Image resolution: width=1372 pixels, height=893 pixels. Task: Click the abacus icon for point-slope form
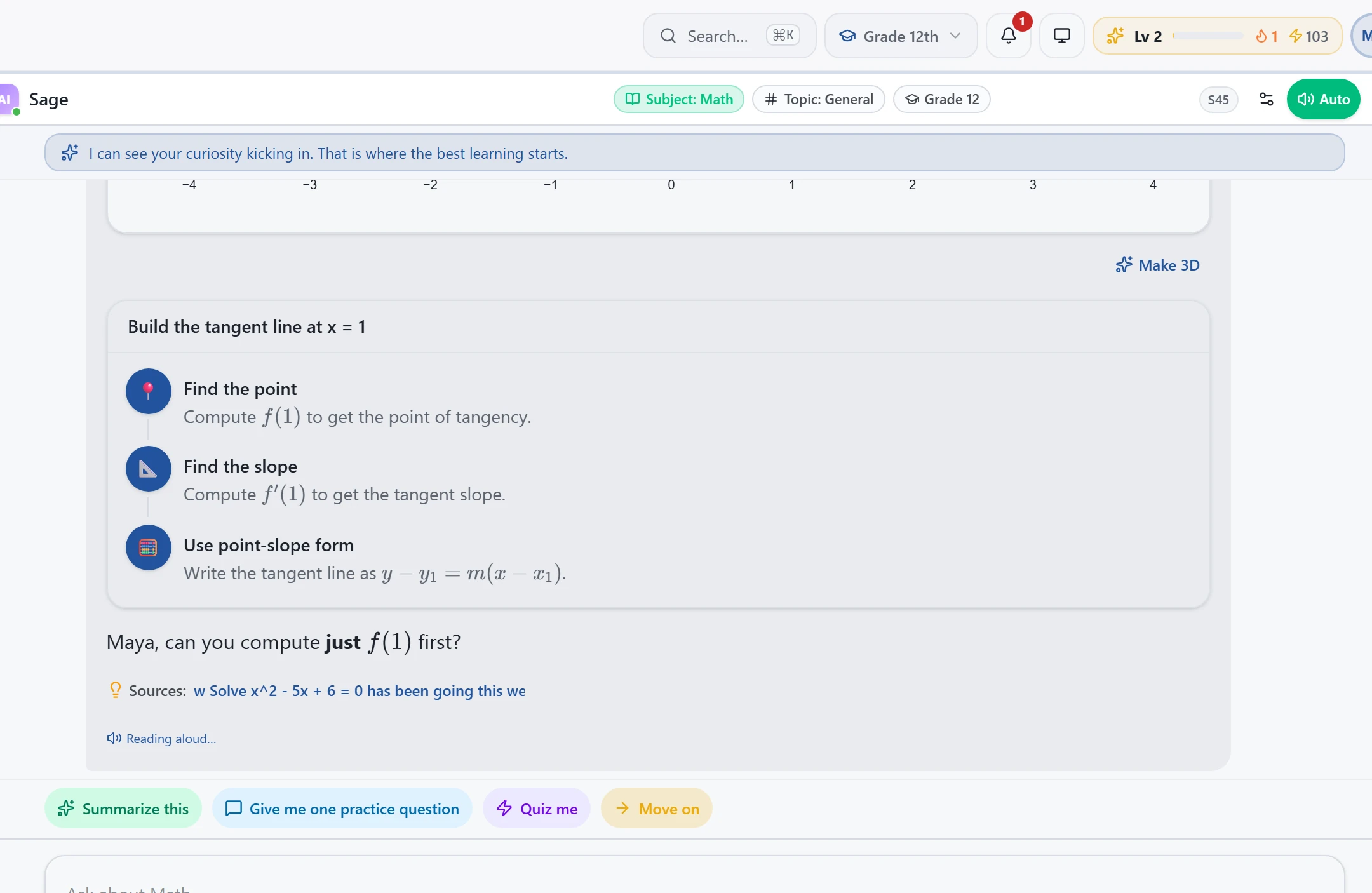coord(149,547)
